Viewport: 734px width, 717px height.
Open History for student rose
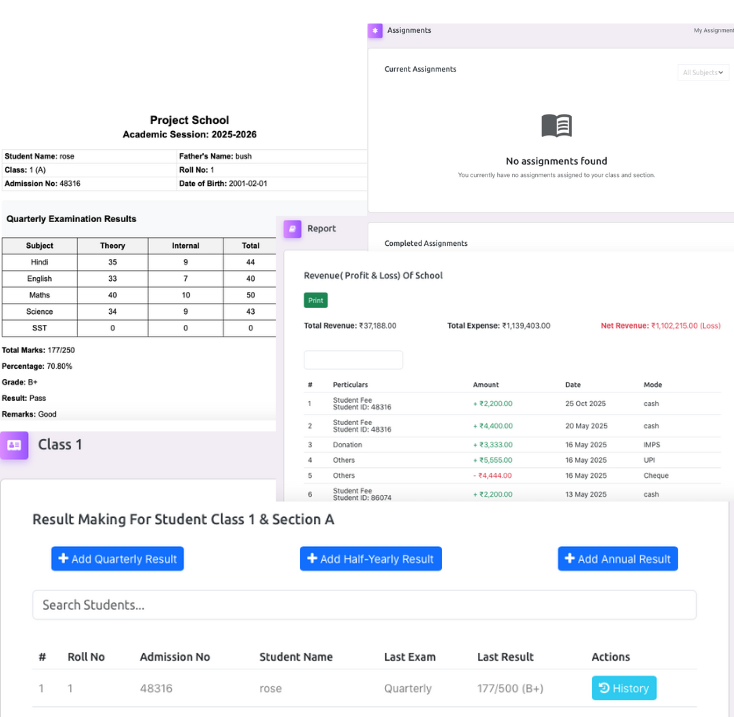[624, 688]
